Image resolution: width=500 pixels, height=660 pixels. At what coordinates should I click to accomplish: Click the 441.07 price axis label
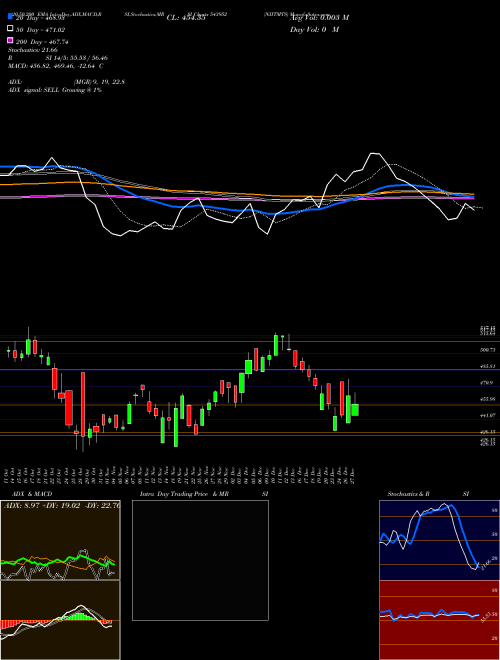coord(488,415)
